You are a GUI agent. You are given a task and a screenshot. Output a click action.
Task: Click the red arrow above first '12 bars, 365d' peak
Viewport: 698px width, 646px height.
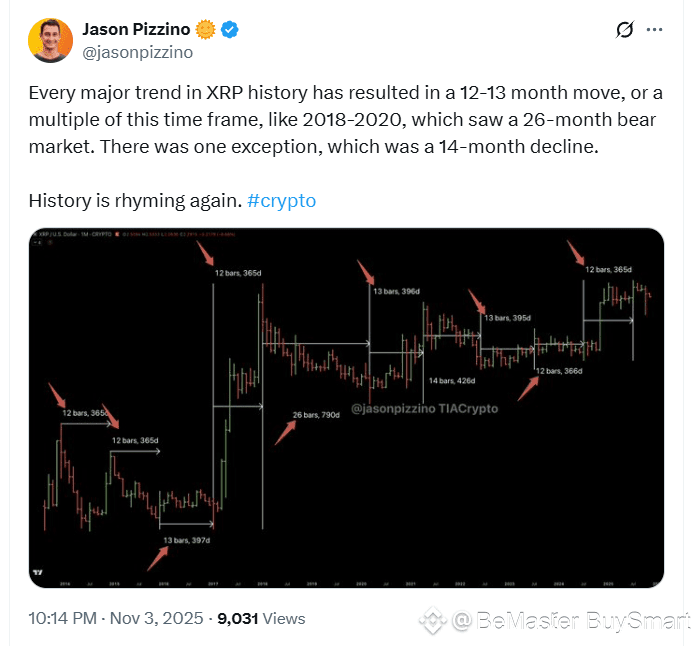[x=57, y=395]
